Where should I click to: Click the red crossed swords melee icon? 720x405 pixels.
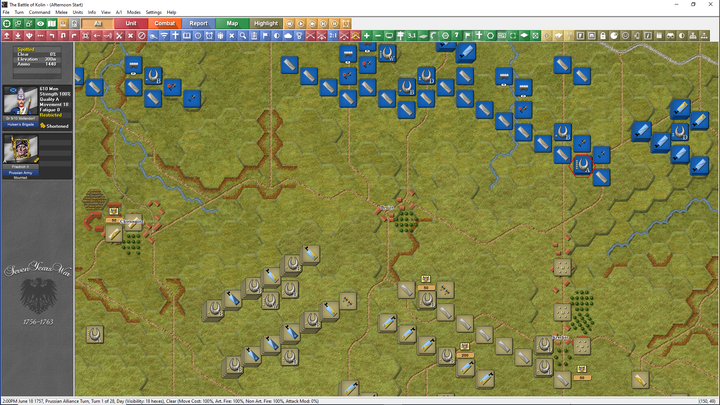[119, 35]
